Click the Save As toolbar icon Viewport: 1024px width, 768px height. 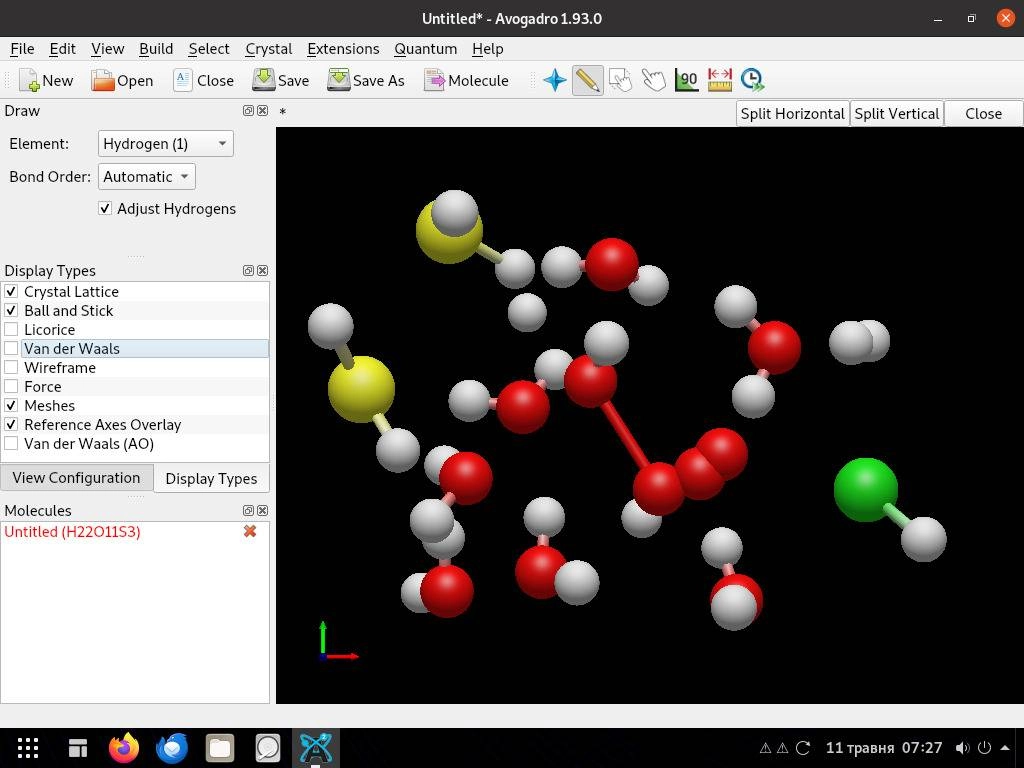pos(338,80)
